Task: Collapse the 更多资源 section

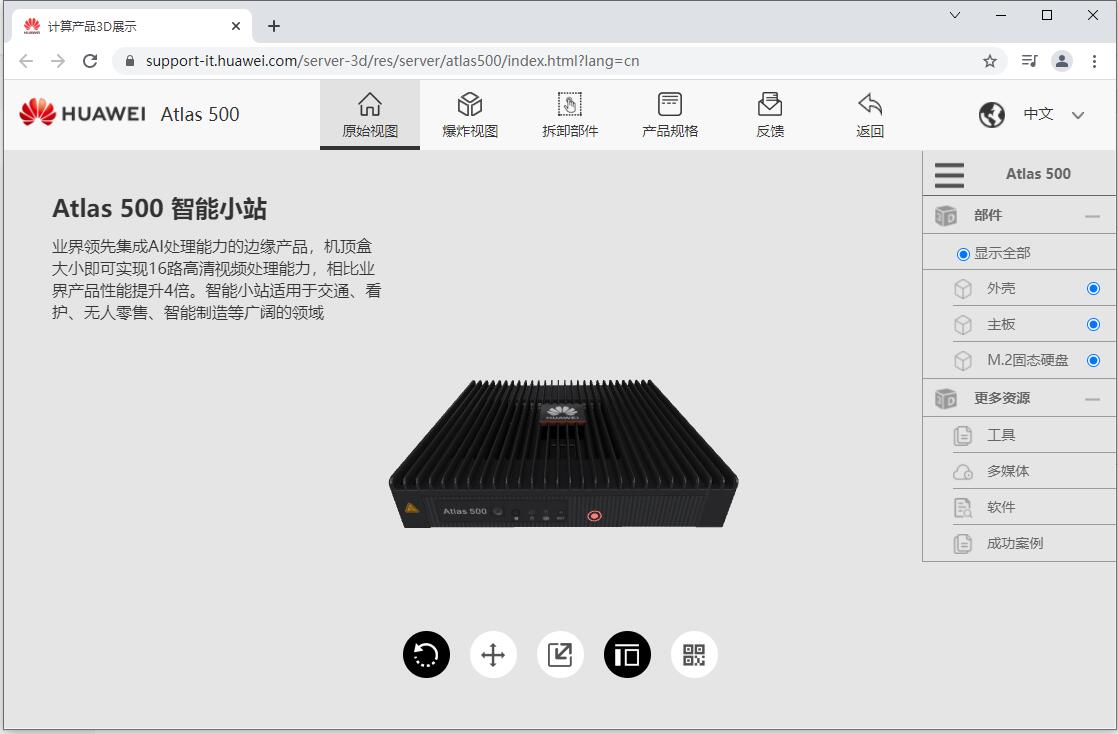Action: pyautogui.click(x=1092, y=399)
